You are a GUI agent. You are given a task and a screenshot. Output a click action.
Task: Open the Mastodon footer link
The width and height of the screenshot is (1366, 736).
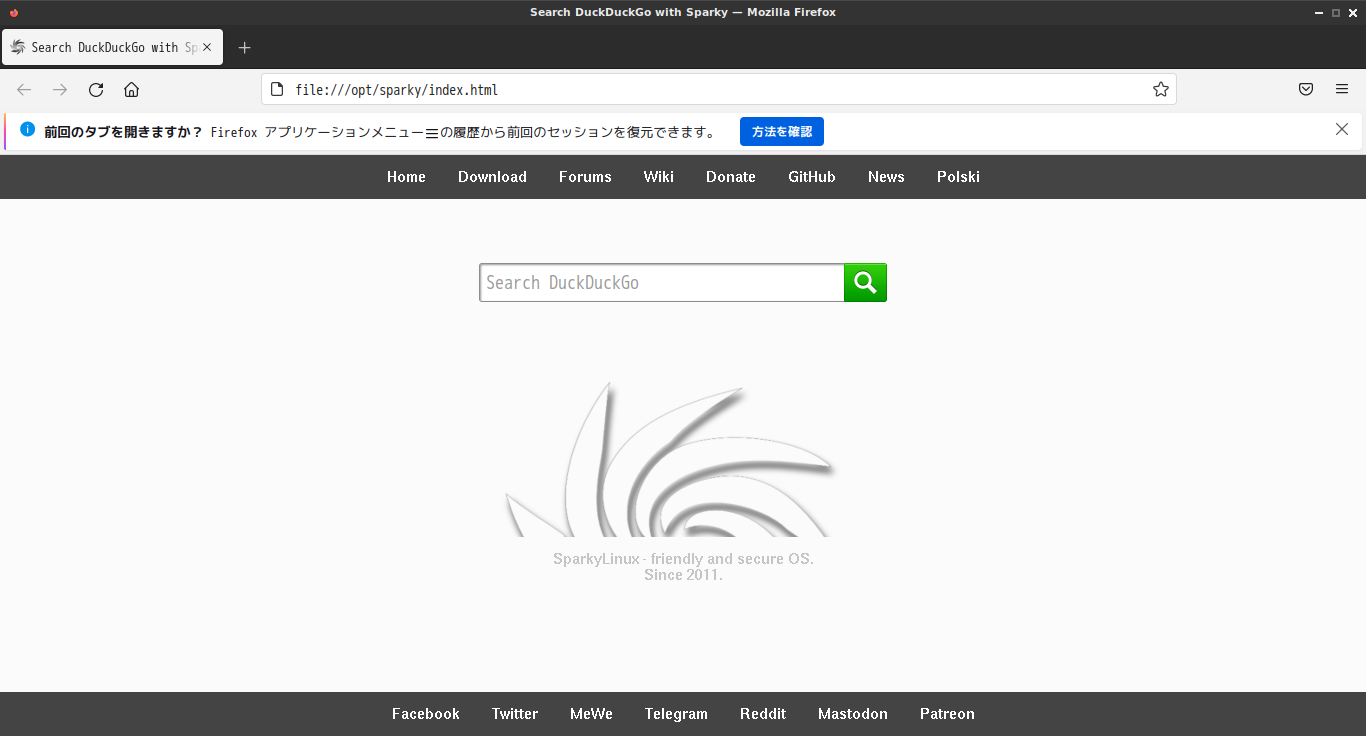[853, 714]
